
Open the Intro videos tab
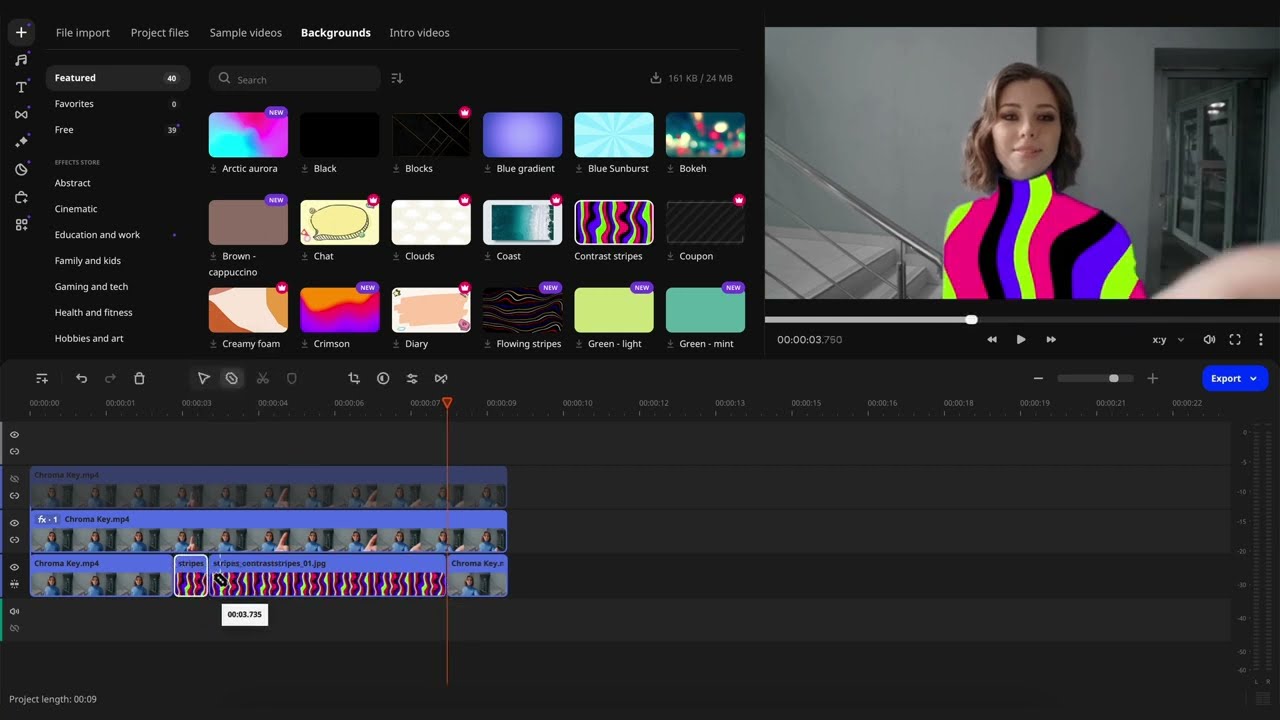tap(419, 33)
